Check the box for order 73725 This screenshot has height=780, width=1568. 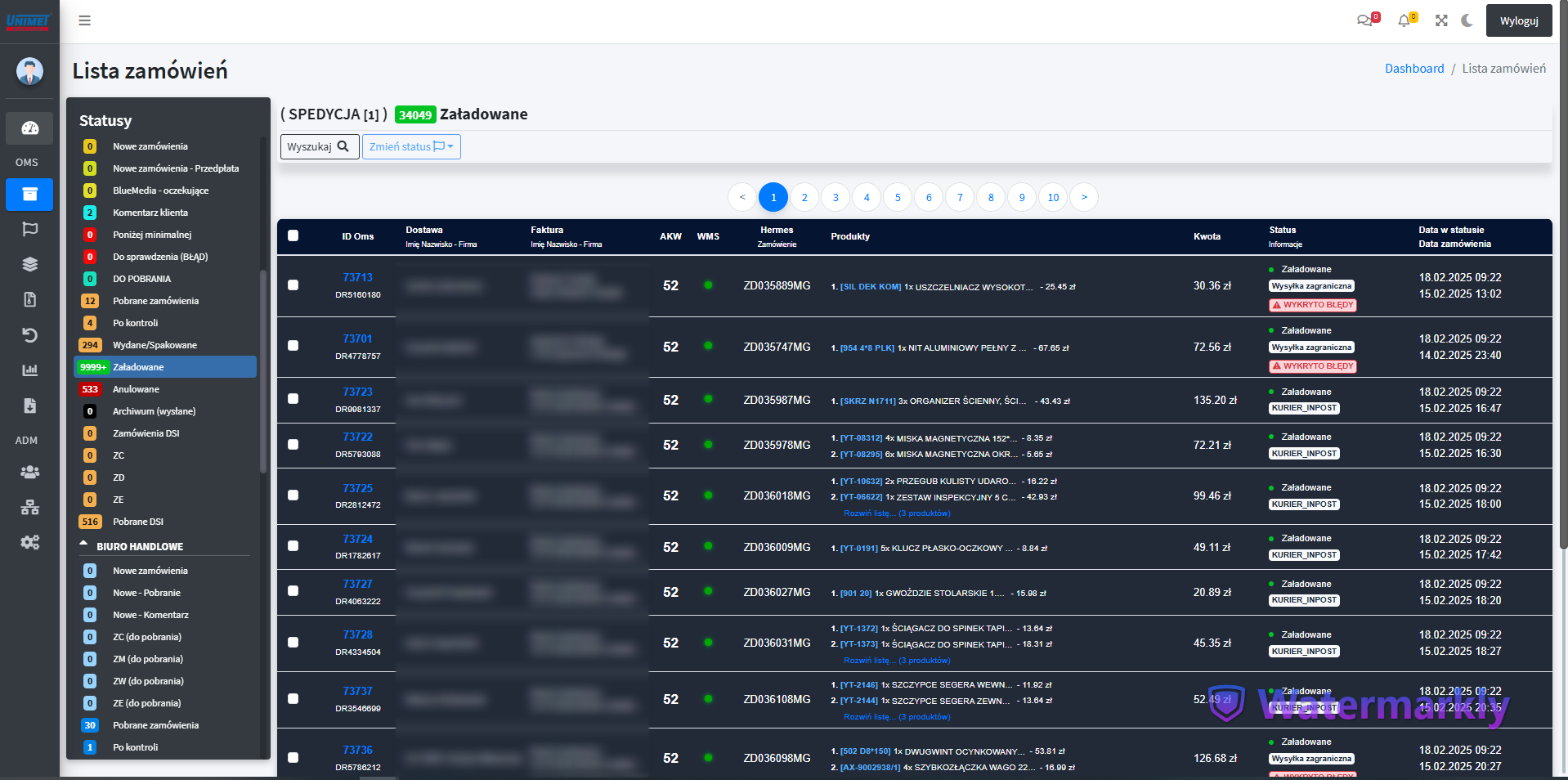(293, 495)
